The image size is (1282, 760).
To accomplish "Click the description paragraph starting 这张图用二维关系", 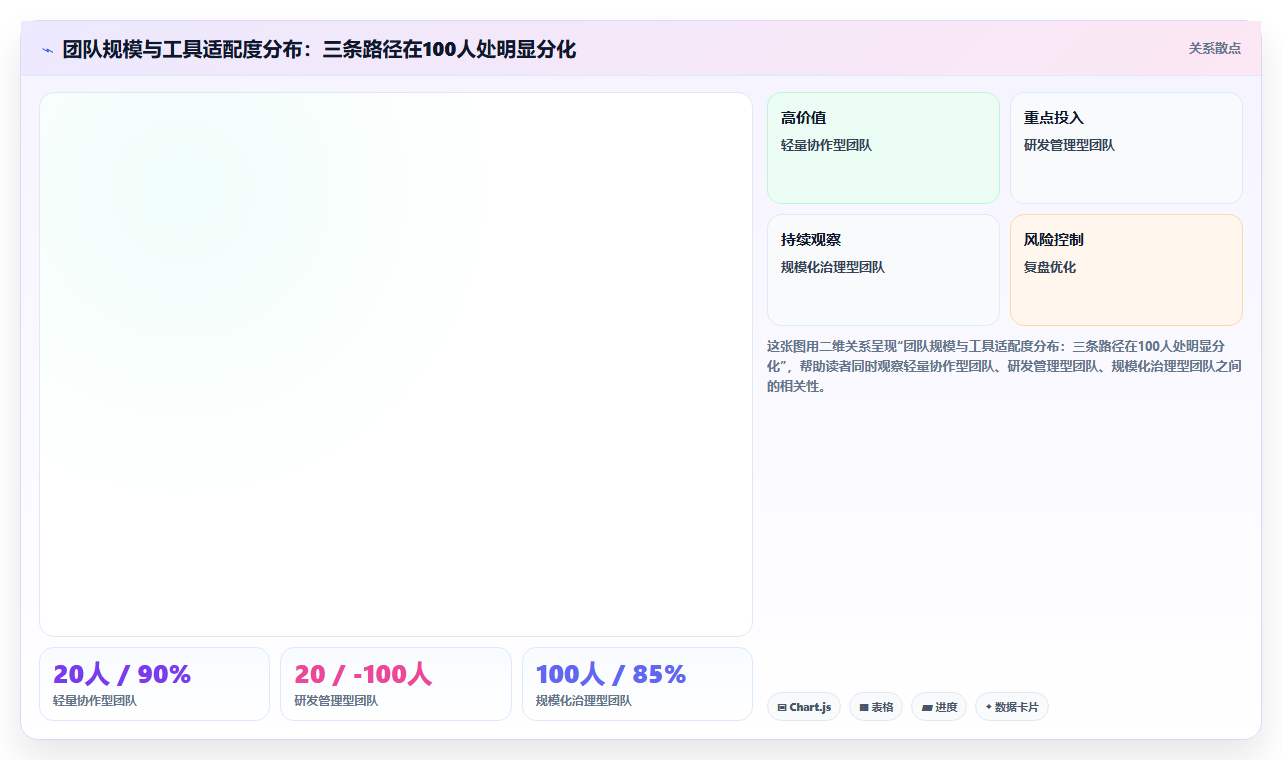I will tap(1004, 366).
